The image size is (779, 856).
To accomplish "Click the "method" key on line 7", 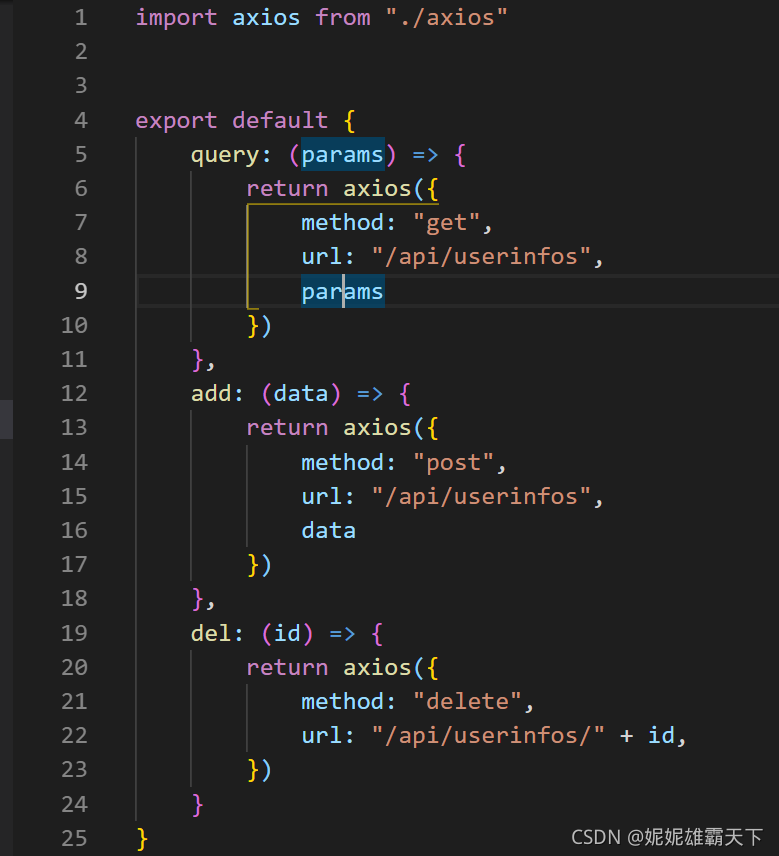I will coord(343,223).
